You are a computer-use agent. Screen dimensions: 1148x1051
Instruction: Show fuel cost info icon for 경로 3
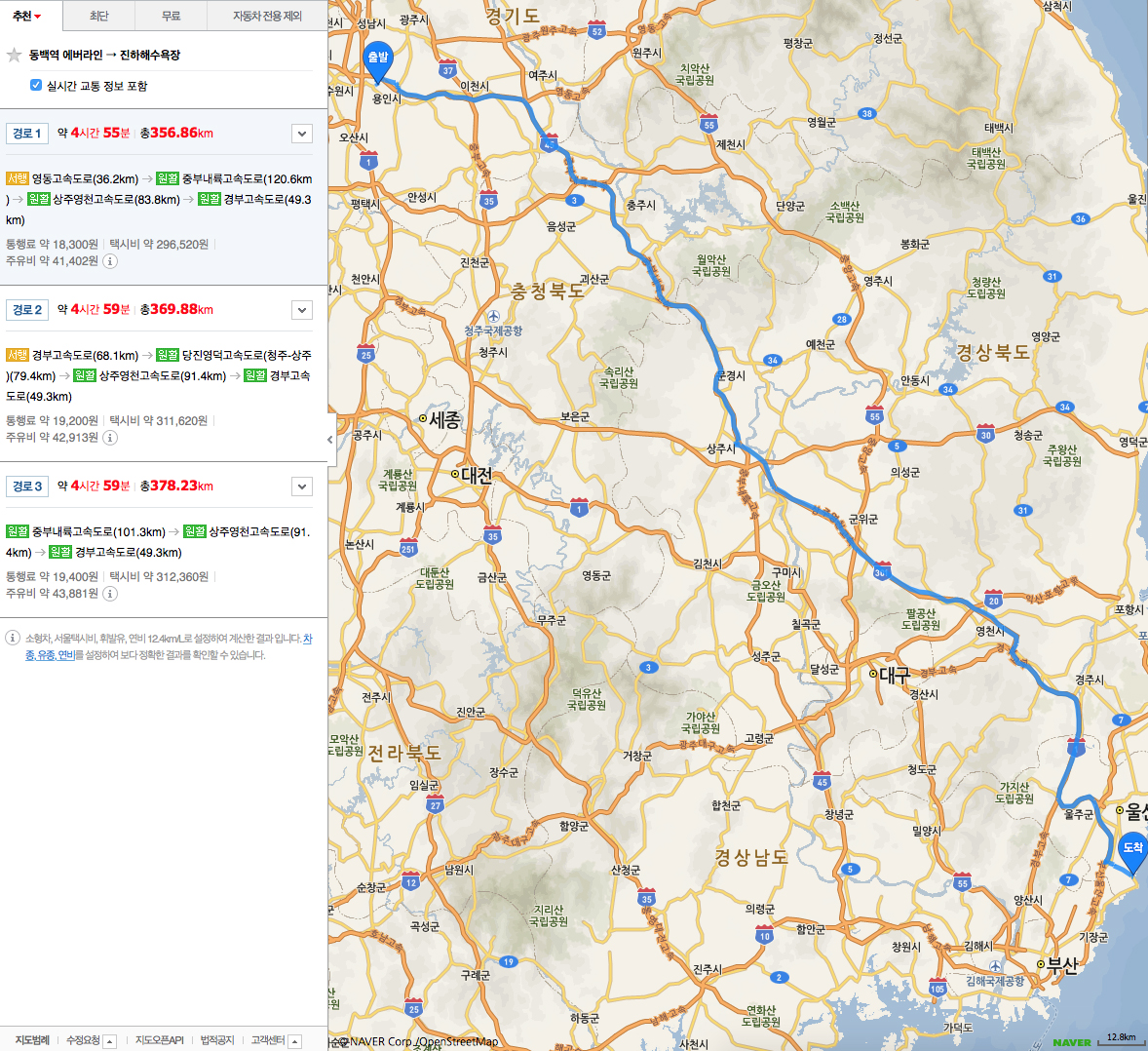(x=110, y=594)
